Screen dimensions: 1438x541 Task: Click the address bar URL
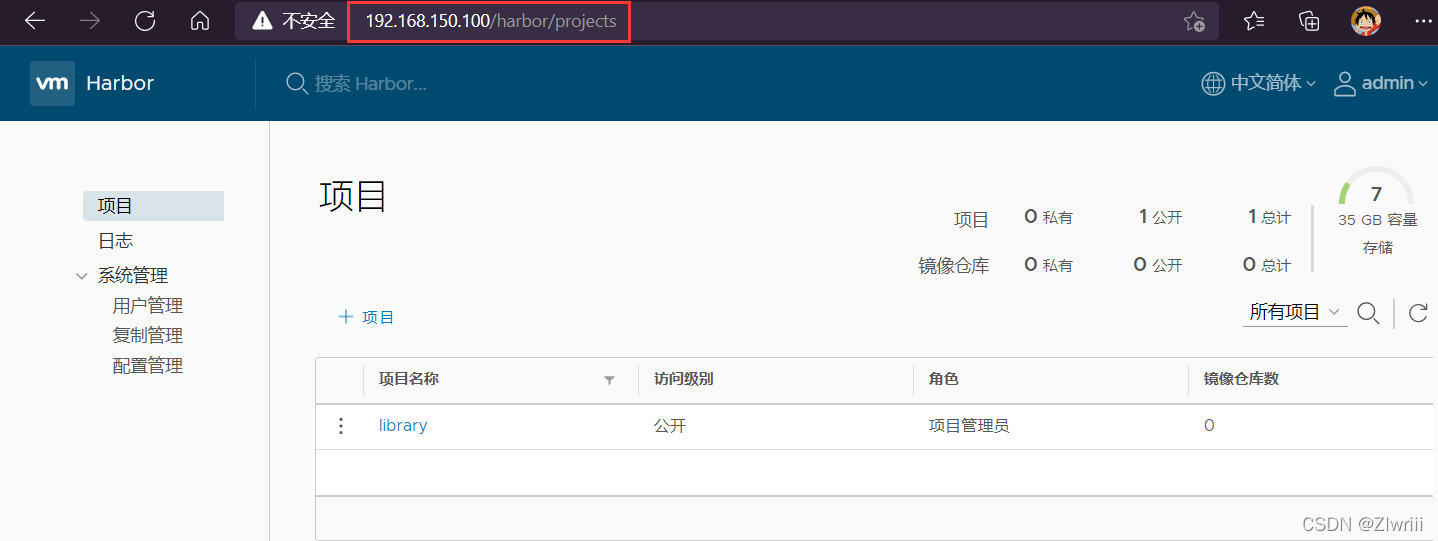point(490,21)
